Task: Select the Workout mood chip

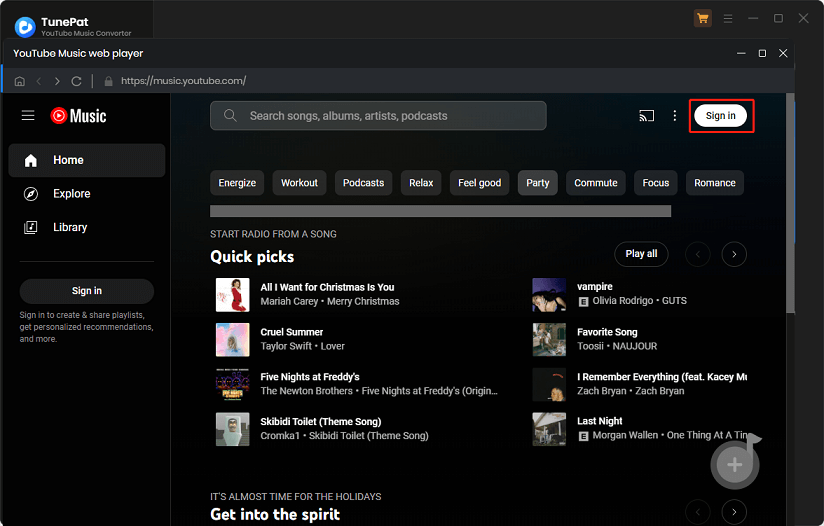Action: 300,183
